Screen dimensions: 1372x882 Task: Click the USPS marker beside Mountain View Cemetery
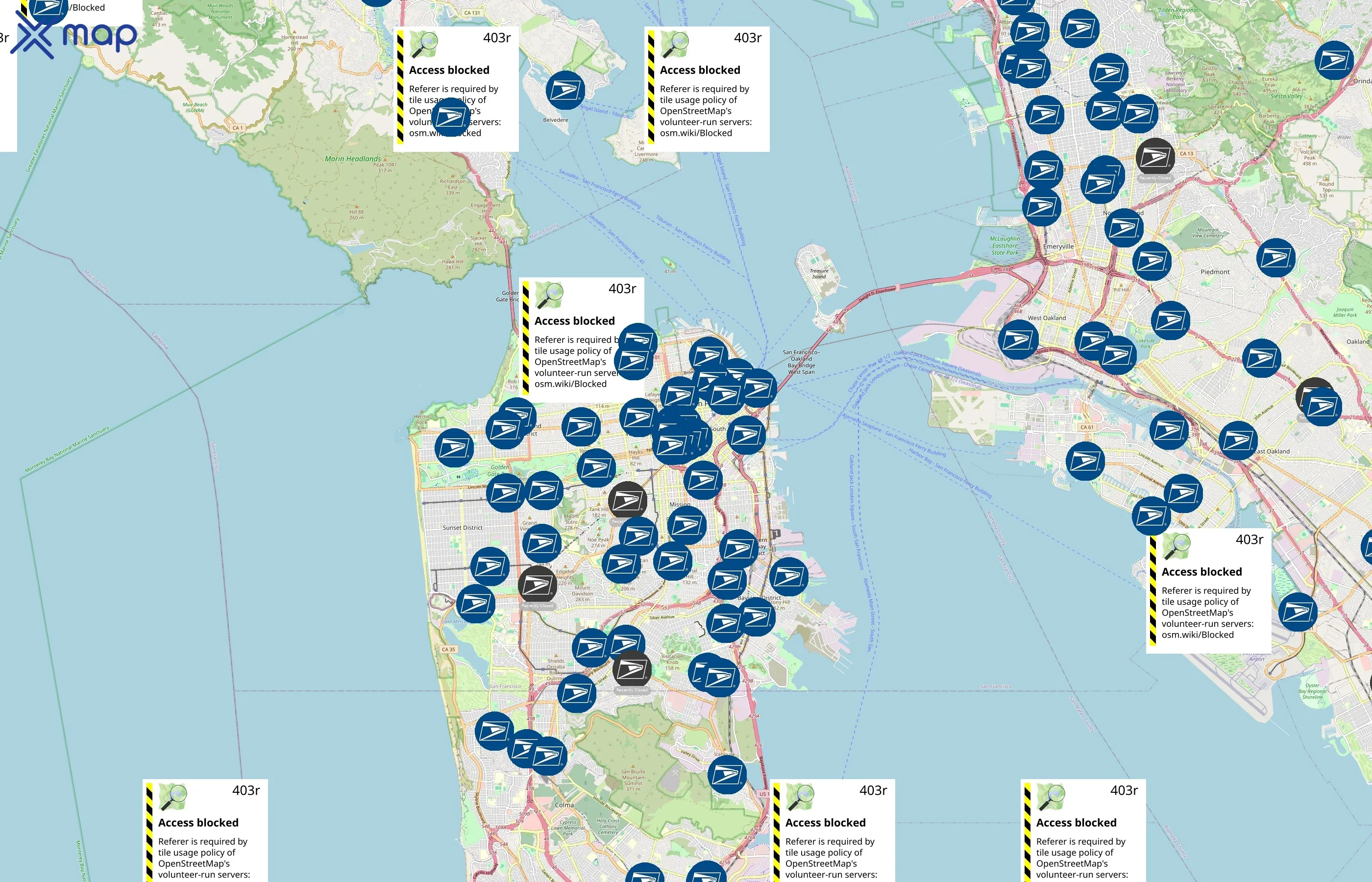pyautogui.click(x=1152, y=261)
